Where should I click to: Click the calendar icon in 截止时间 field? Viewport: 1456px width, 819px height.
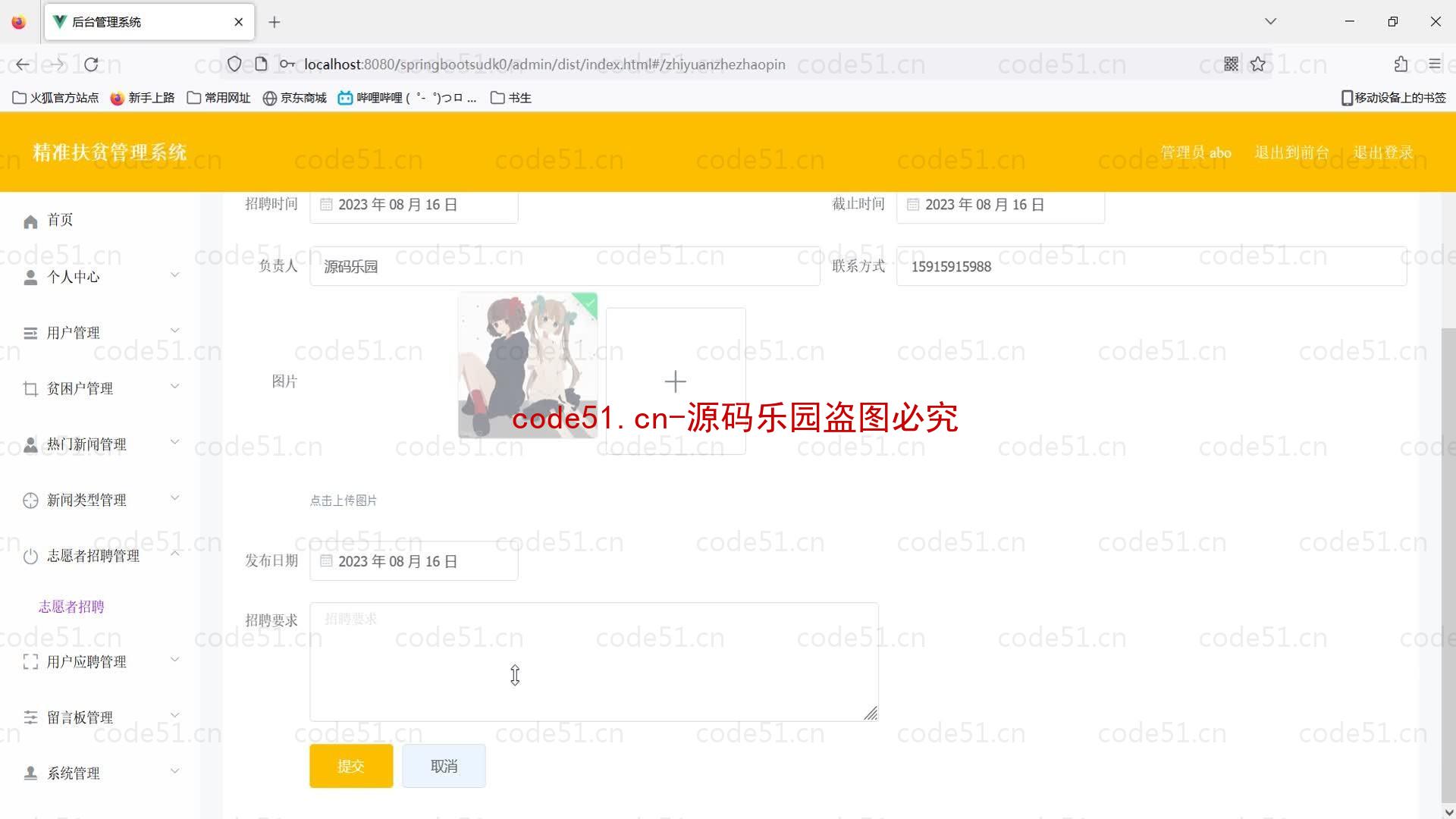click(x=913, y=205)
